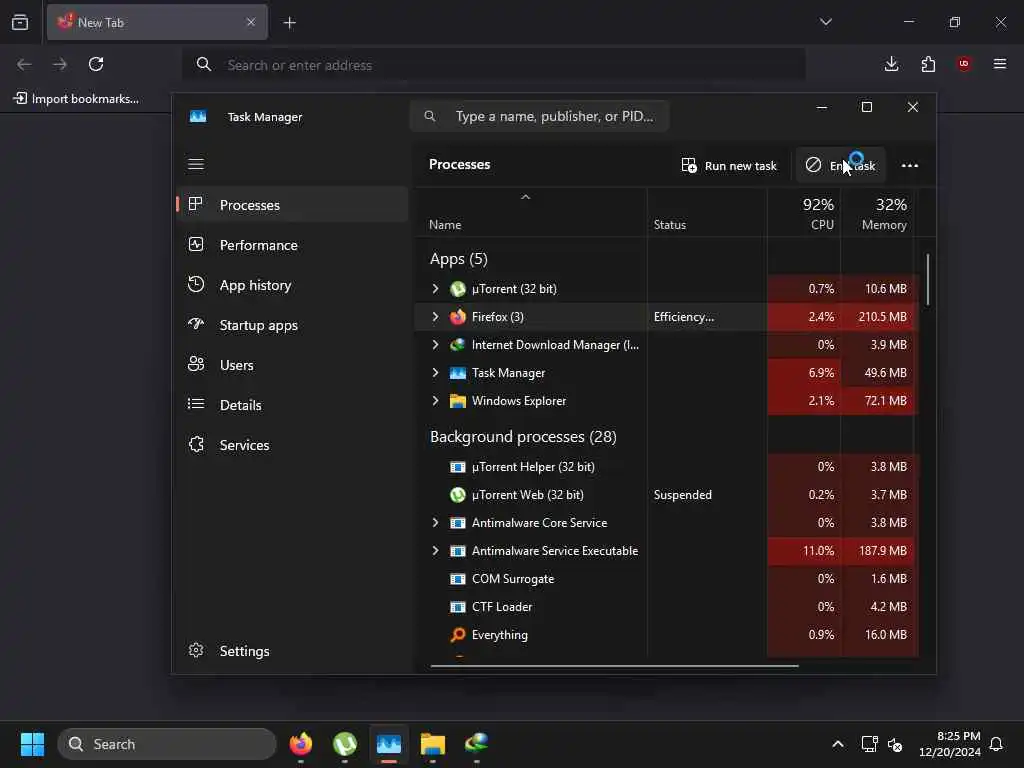
Task: Click the Firefox address bar
Action: coord(494,65)
